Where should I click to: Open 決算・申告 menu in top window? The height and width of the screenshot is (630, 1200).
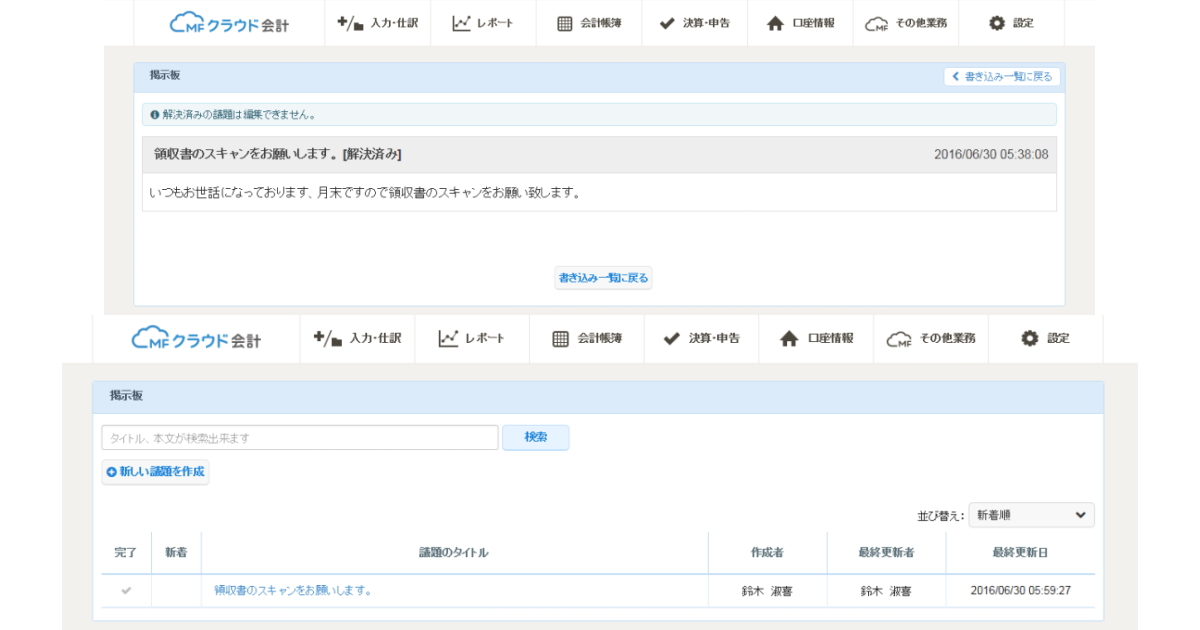click(x=694, y=23)
